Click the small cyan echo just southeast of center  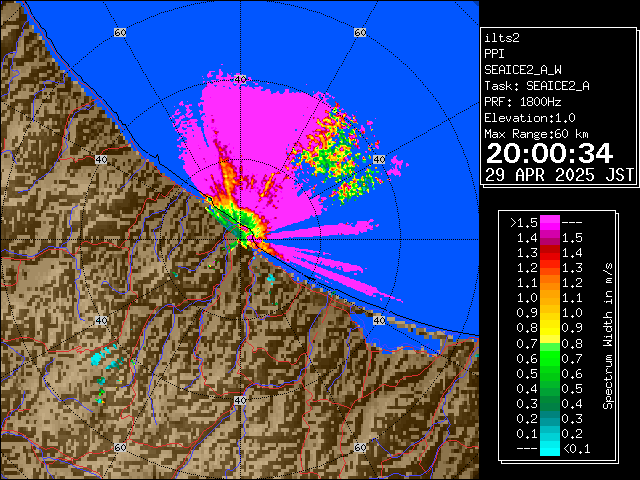point(271,278)
